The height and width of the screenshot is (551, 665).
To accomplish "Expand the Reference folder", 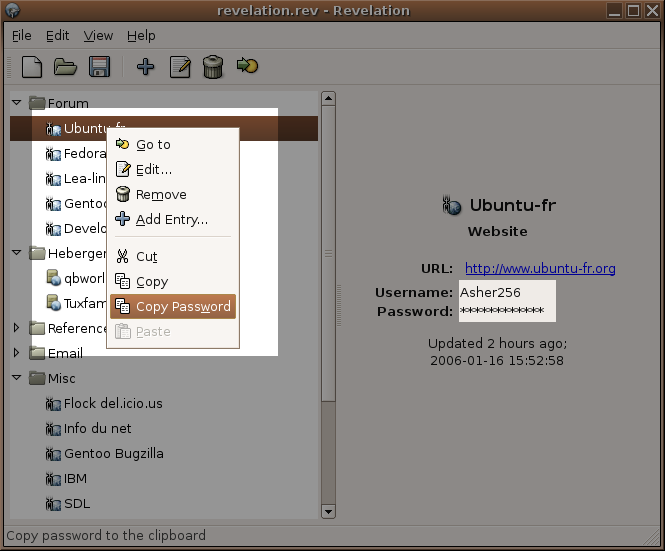I will (17, 328).
